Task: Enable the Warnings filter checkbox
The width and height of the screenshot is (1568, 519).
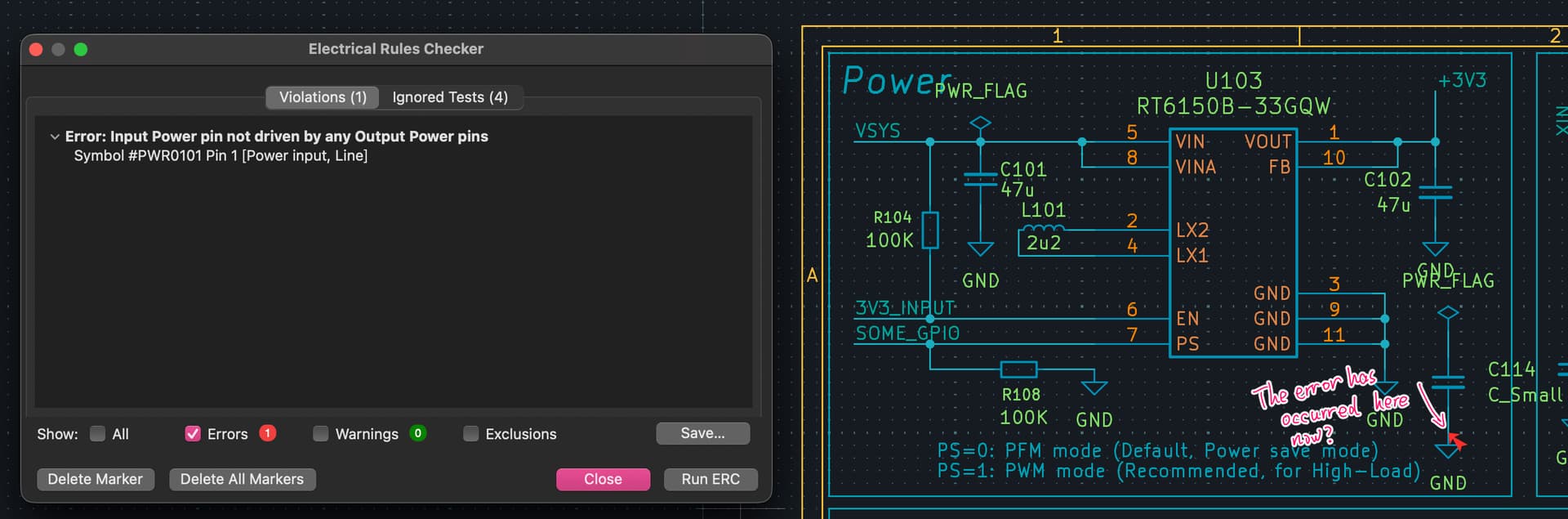Action: (321, 434)
